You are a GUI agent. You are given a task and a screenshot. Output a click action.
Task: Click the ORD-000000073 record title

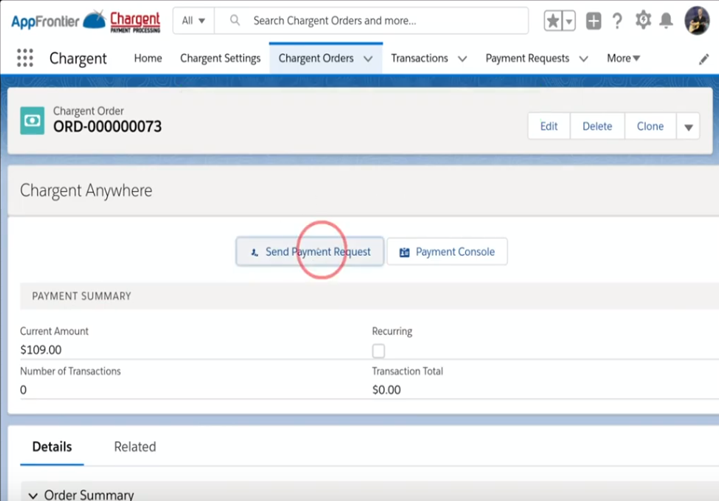(x=107, y=127)
